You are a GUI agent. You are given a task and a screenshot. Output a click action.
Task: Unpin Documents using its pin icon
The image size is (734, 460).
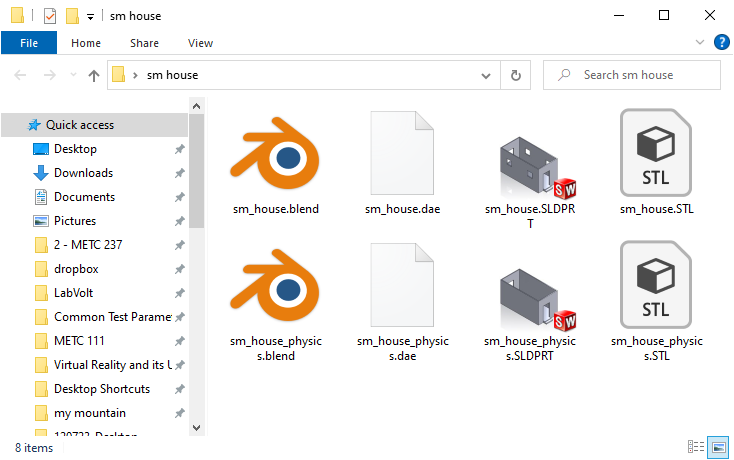coord(180,197)
